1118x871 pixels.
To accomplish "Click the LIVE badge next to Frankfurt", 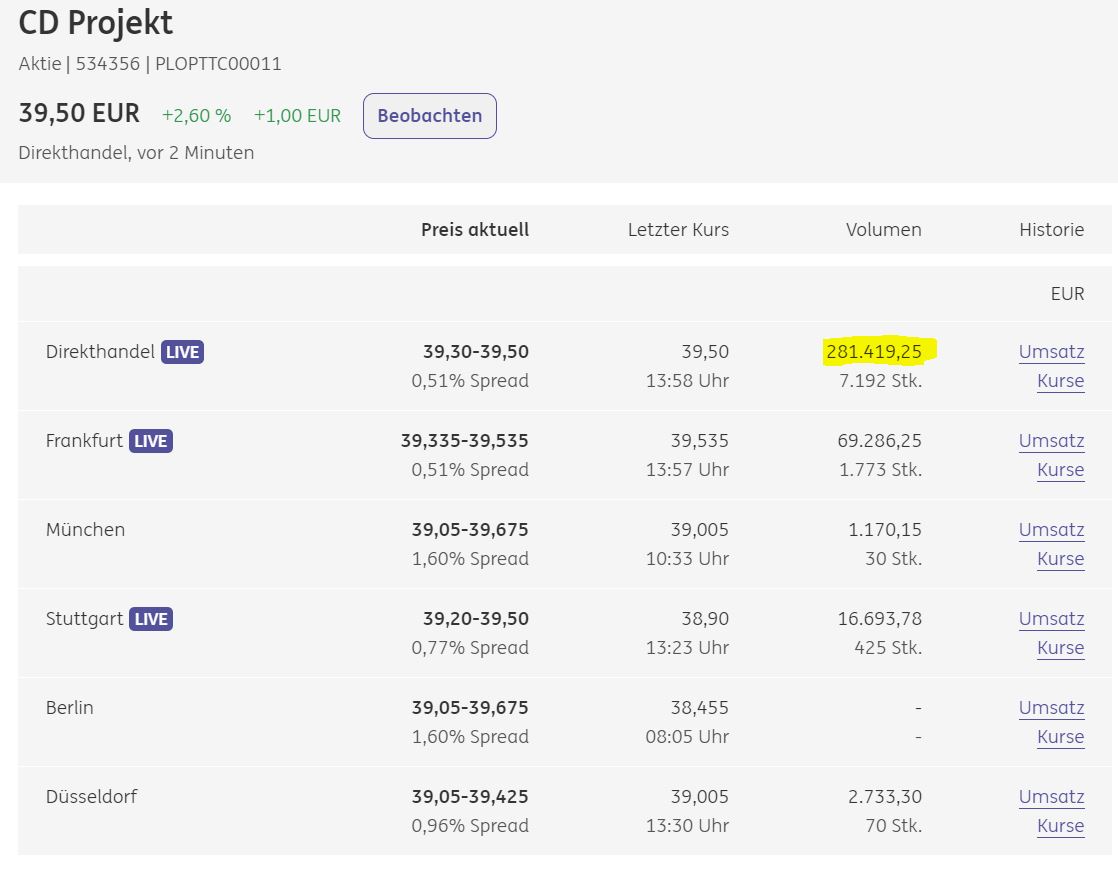I will click(x=150, y=441).
